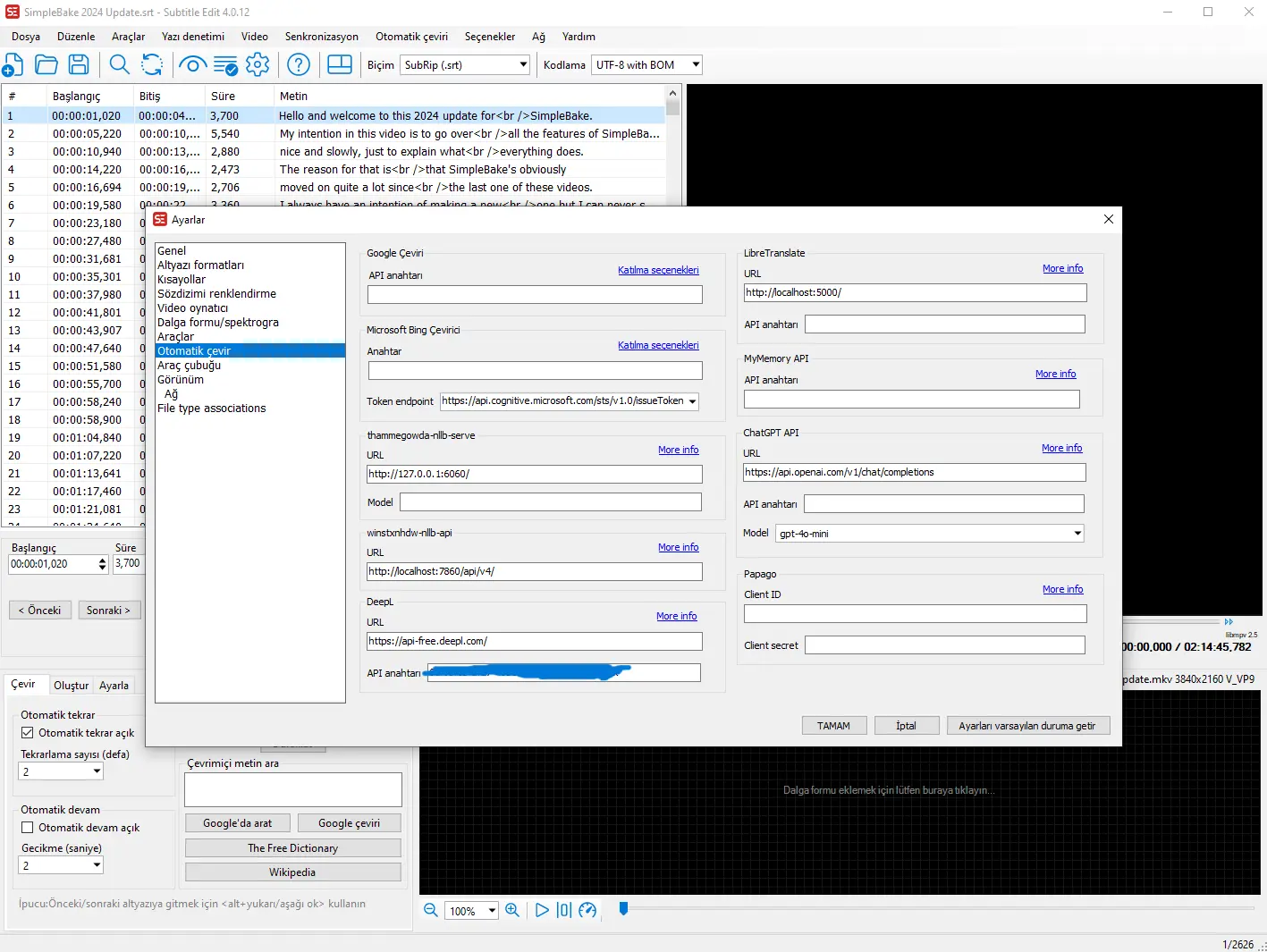Viewport: 1267px width, 952px height.
Task: Enable Otomatik devam açık checkbox
Action: (x=28, y=828)
